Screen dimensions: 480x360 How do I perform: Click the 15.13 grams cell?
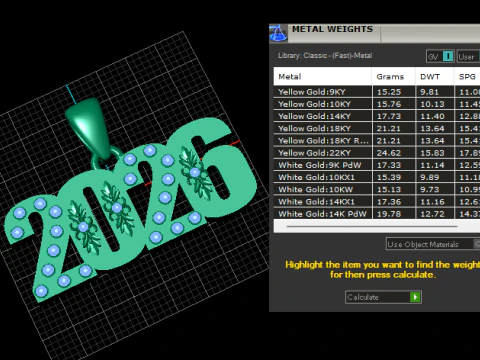[394, 189]
